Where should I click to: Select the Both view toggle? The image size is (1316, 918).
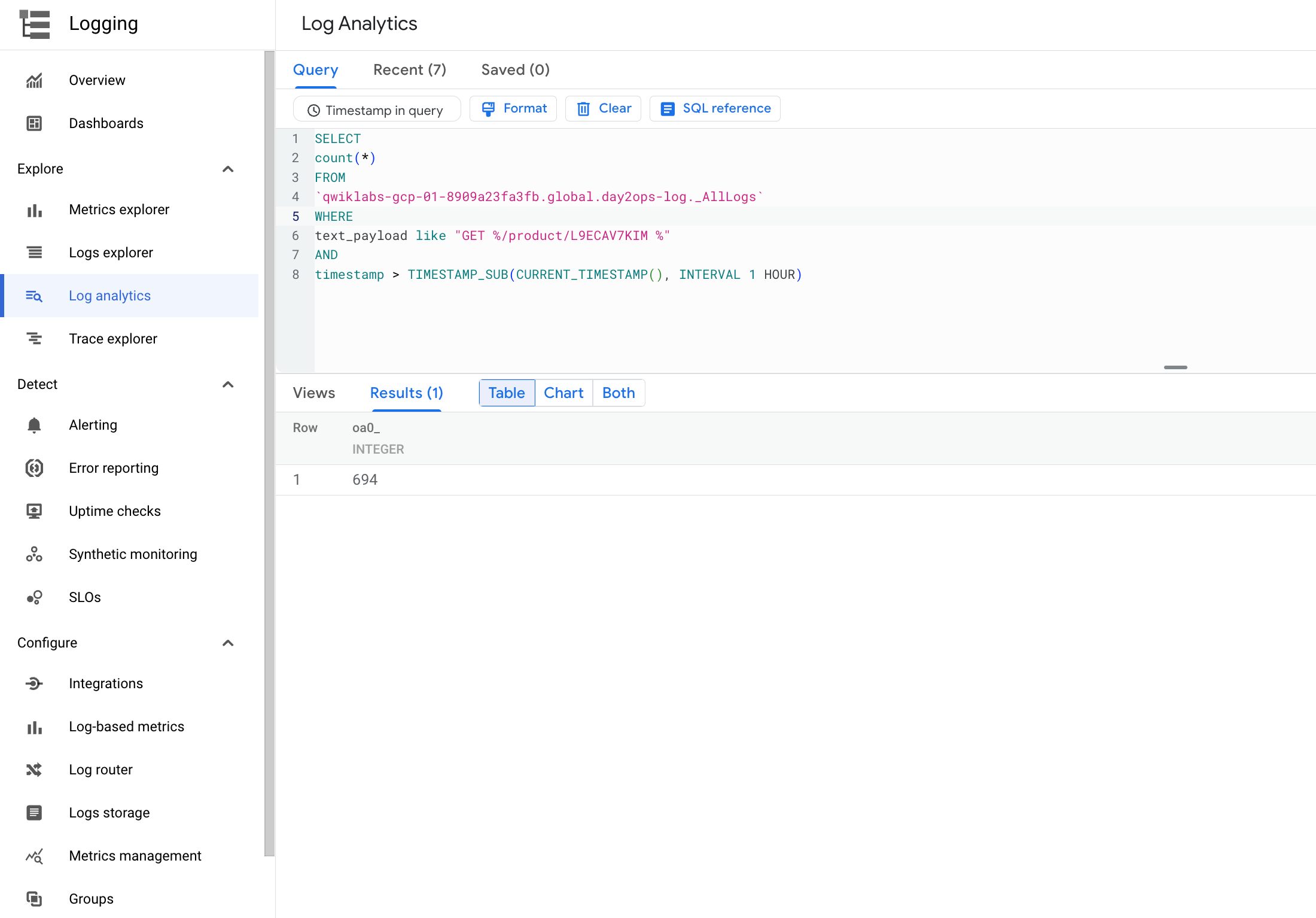click(x=618, y=392)
